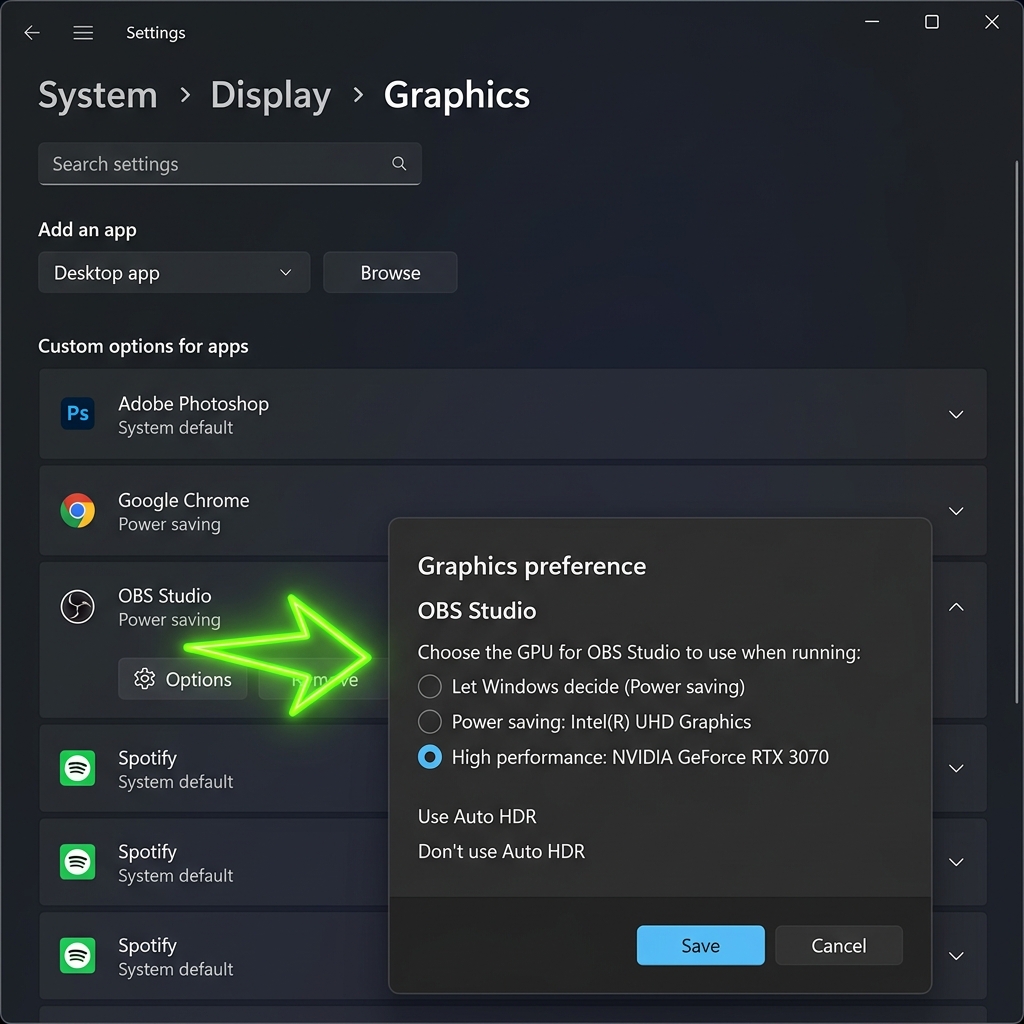1024x1024 pixels.
Task: Click the back arrow icon
Action: click(x=31, y=33)
